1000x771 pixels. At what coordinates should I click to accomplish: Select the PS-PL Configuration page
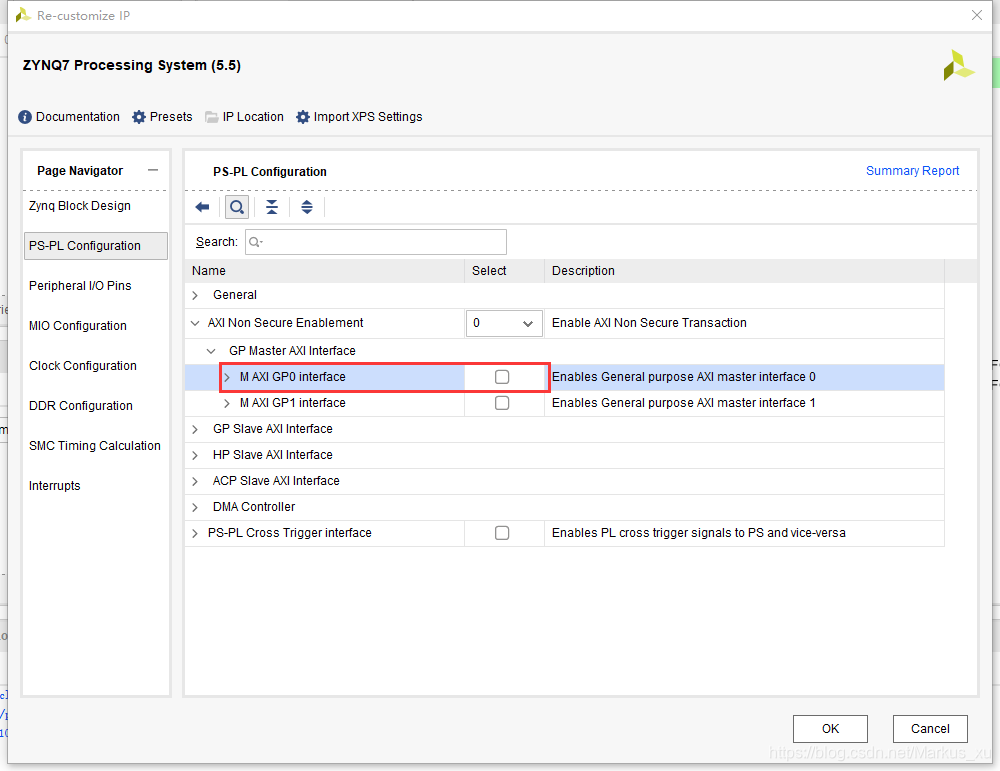(x=96, y=246)
